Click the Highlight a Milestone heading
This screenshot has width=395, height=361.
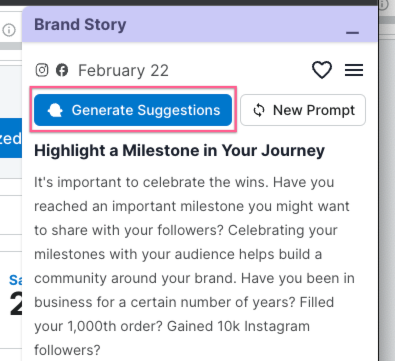pyautogui.click(x=179, y=151)
